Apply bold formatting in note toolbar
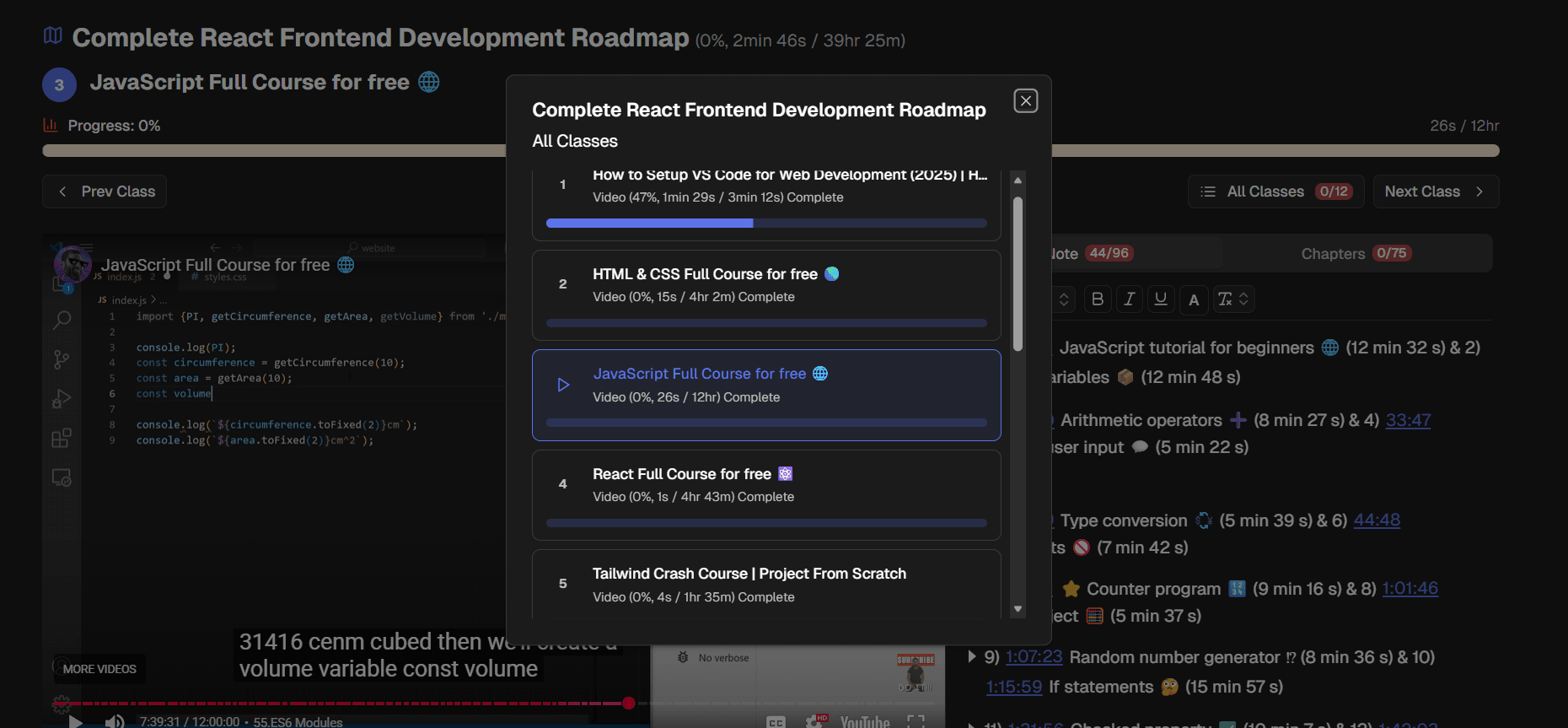The width and height of the screenshot is (1568, 728). (1097, 299)
